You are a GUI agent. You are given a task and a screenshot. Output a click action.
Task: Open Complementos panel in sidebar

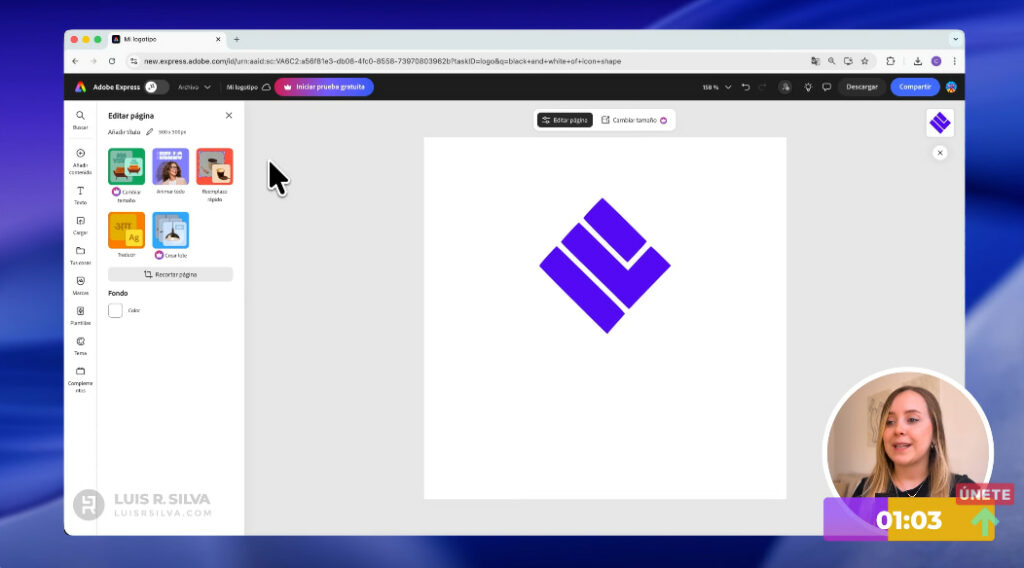coord(80,379)
